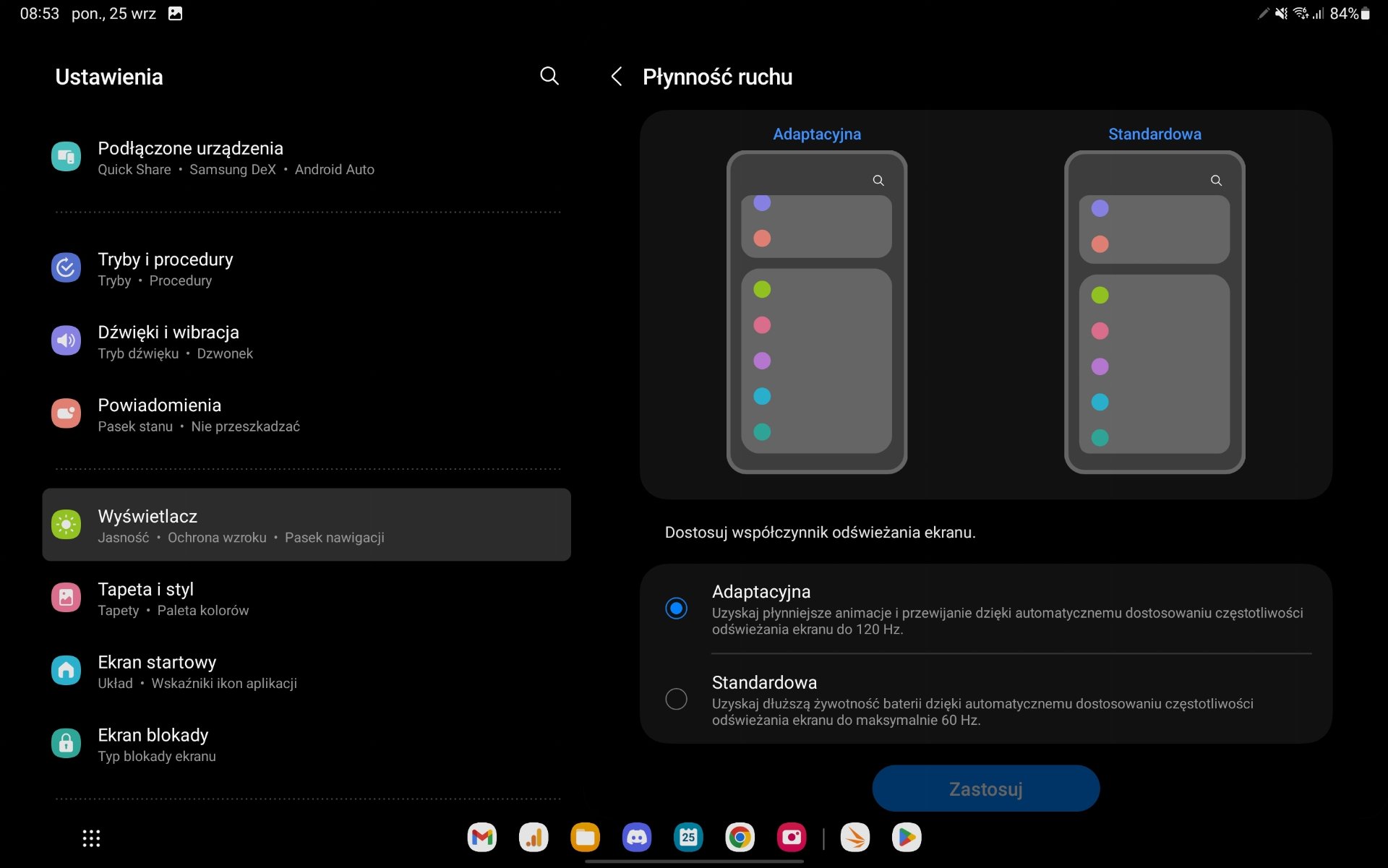Tap the muted sound status icon

(x=1281, y=14)
